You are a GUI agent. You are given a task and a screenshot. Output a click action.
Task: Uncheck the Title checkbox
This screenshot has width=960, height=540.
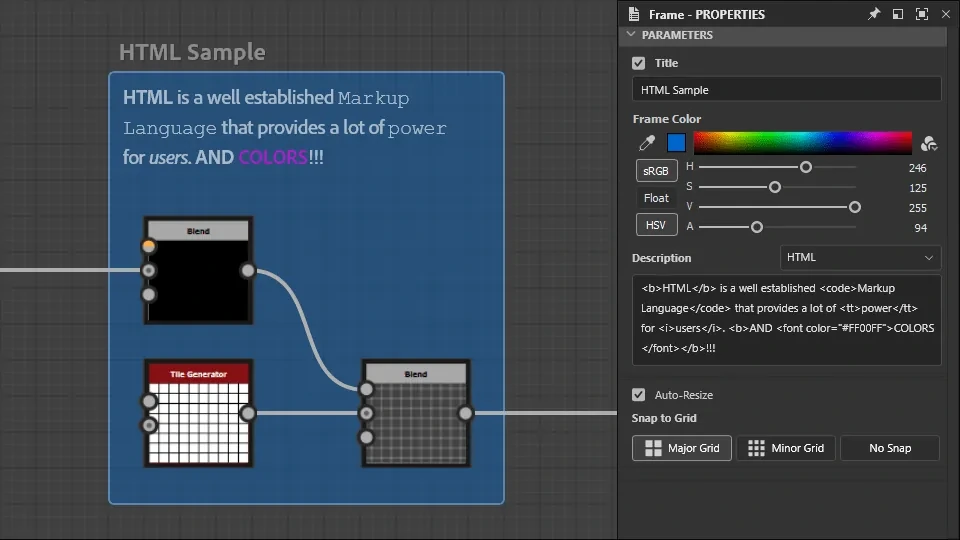(x=639, y=63)
